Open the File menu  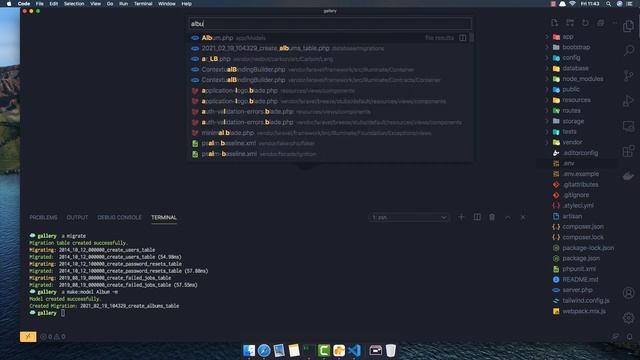pos(40,4)
